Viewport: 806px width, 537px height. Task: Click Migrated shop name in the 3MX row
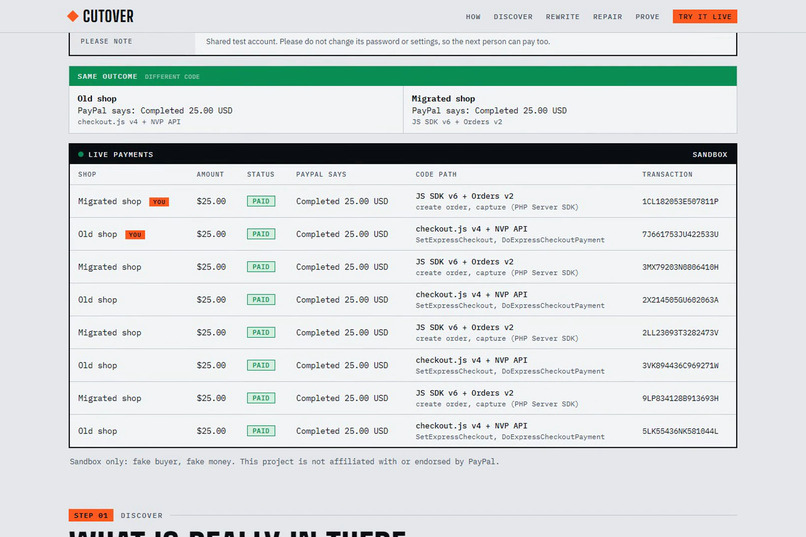(109, 267)
